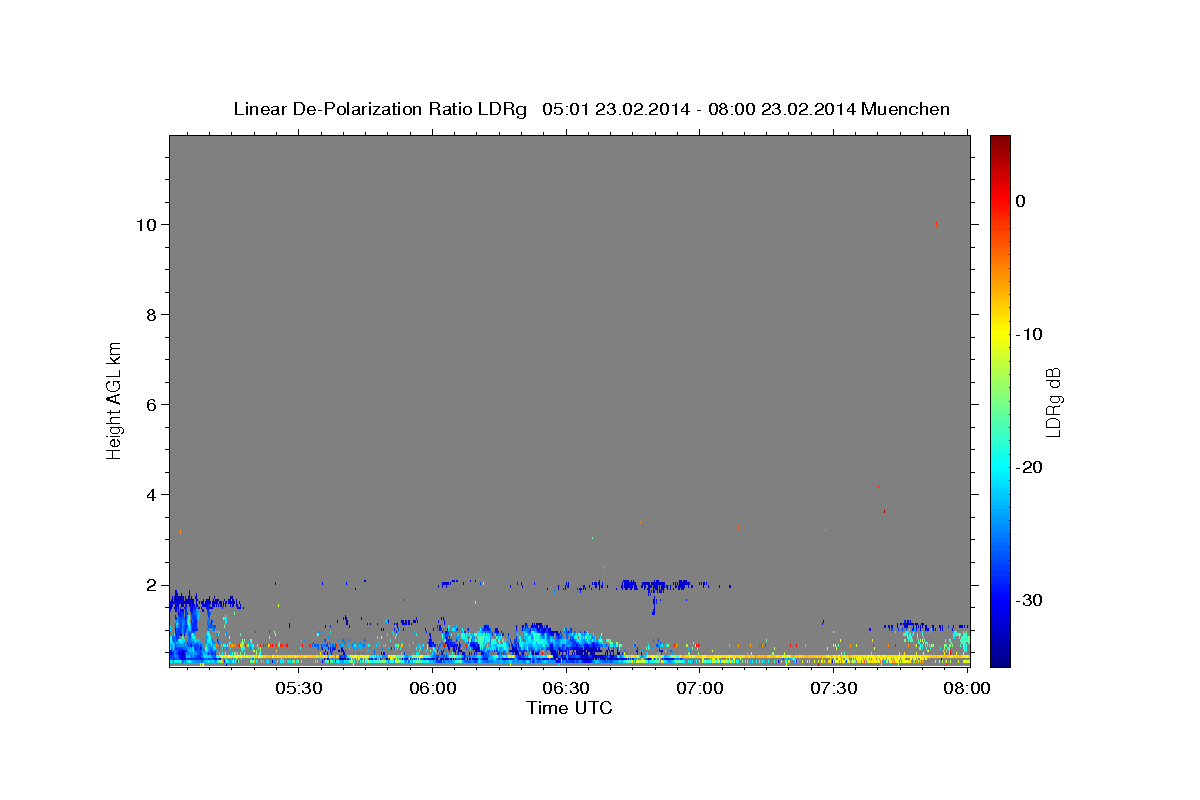Click the colorbar tick label -20
Image resolution: width=1200 pixels, height=800 pixels.
1030,468
